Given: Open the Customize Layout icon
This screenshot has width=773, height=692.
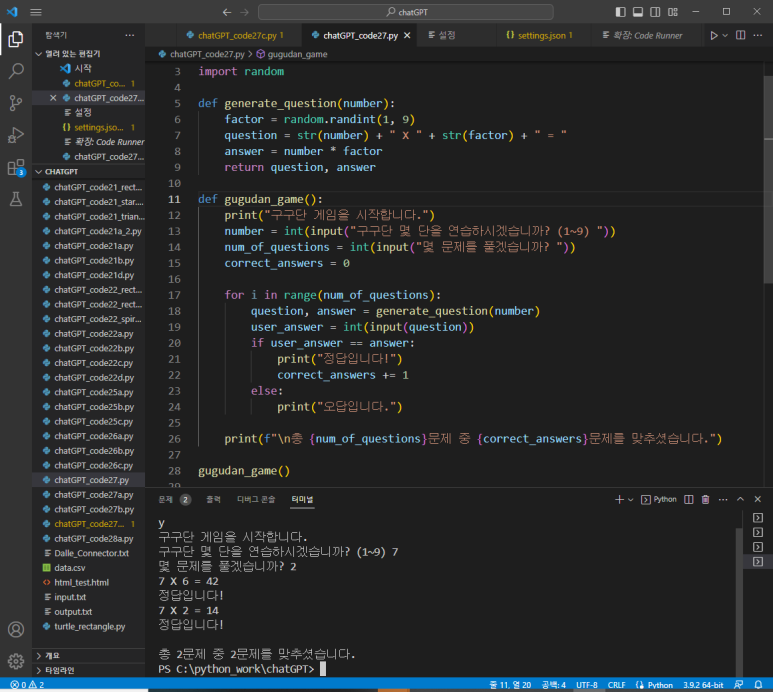Looking at the screenshot, I should [673, 12].
